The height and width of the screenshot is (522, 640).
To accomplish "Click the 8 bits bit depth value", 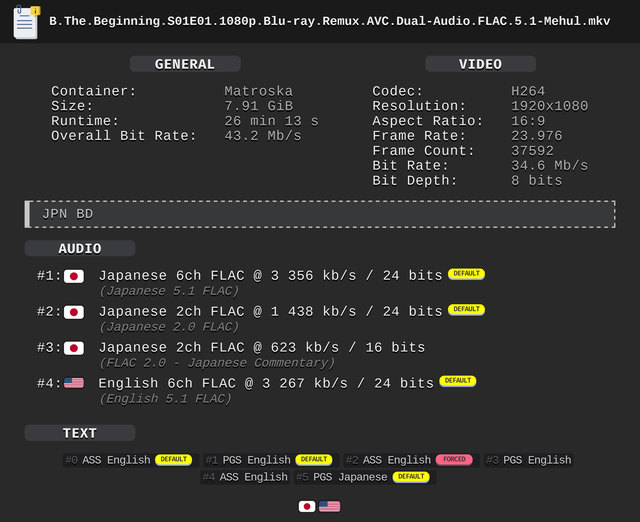I will point(537,181).
